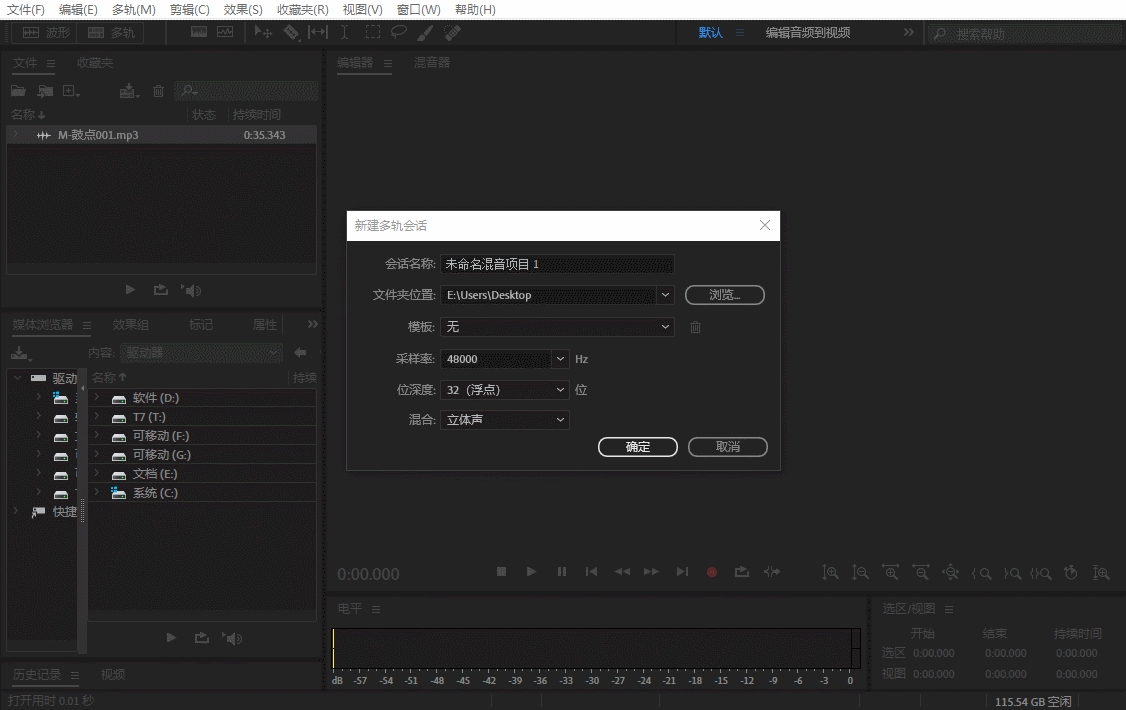Click delete template trash icon in dialog
The width and height of the screenshot is (1126, 710).
point(696,327)
